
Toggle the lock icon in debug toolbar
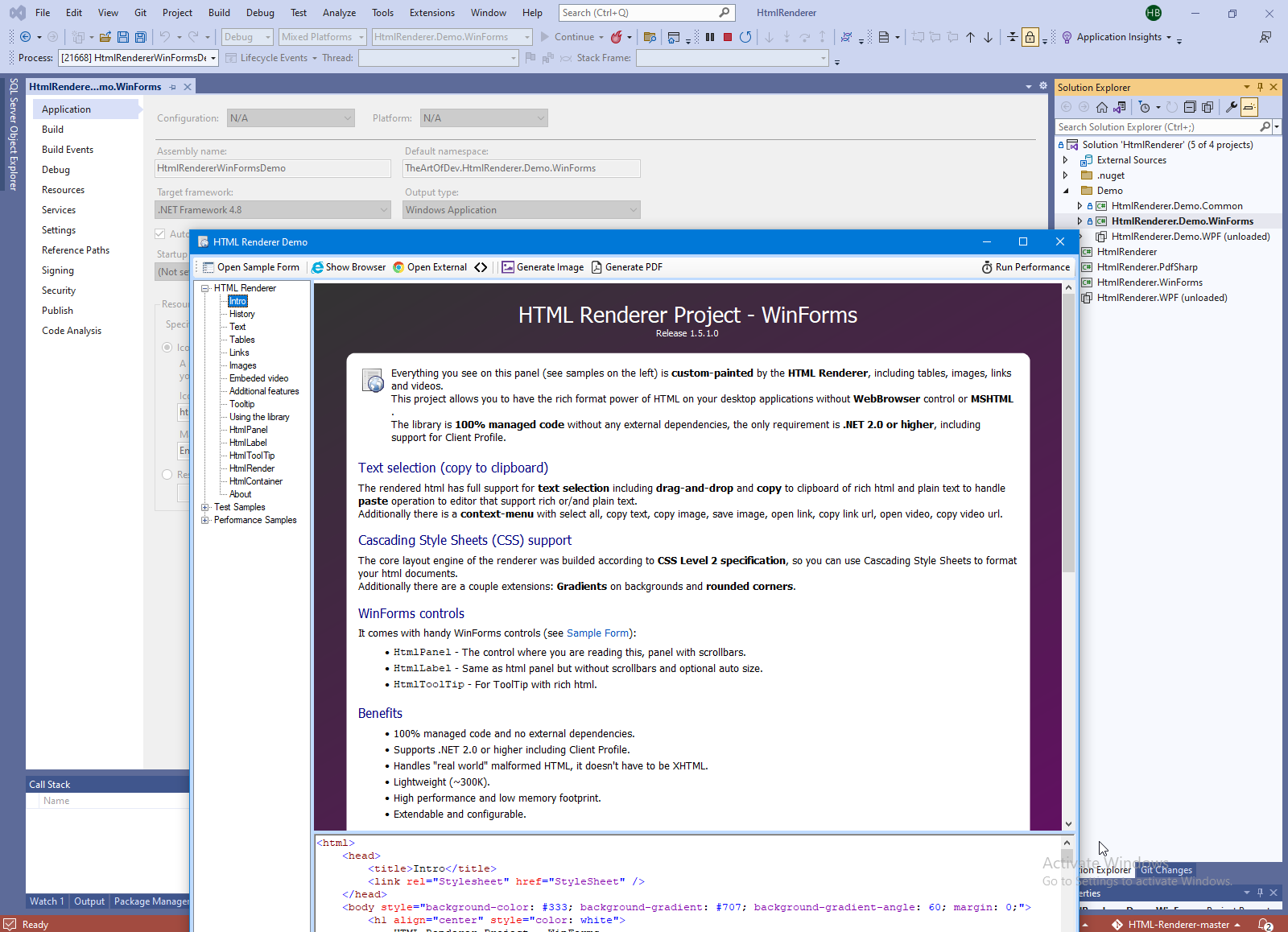1030,37
